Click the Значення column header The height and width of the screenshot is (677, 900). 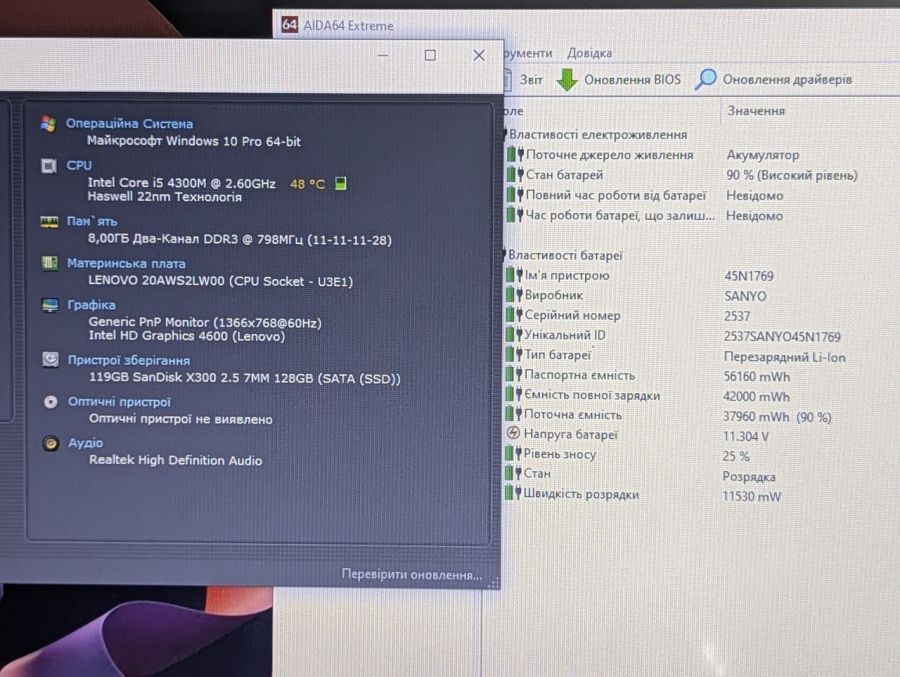pyautogui.click(x=755, y=111)
